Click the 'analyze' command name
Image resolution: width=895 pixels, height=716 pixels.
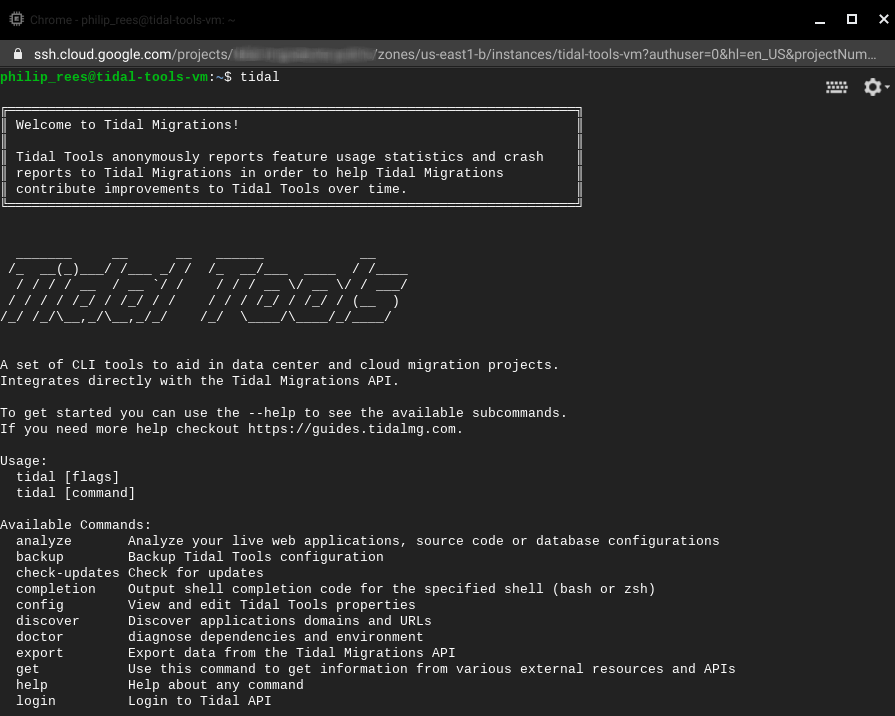pos(43,541)
